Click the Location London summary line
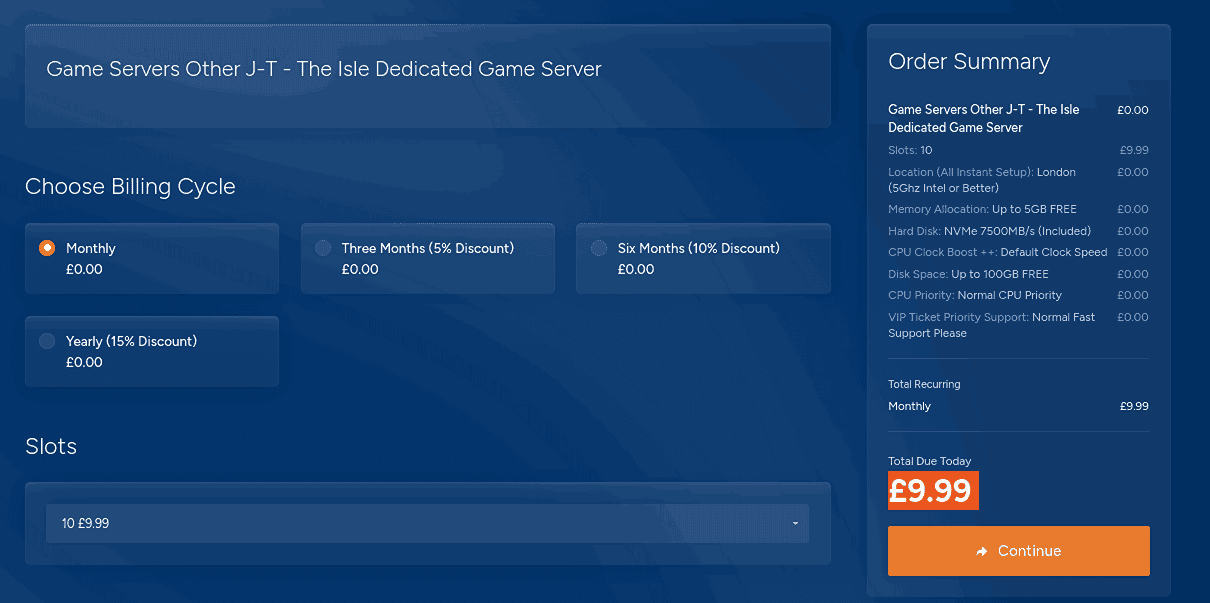The height and width of the screenshot is (603, 1210). (x=981, y=180)
